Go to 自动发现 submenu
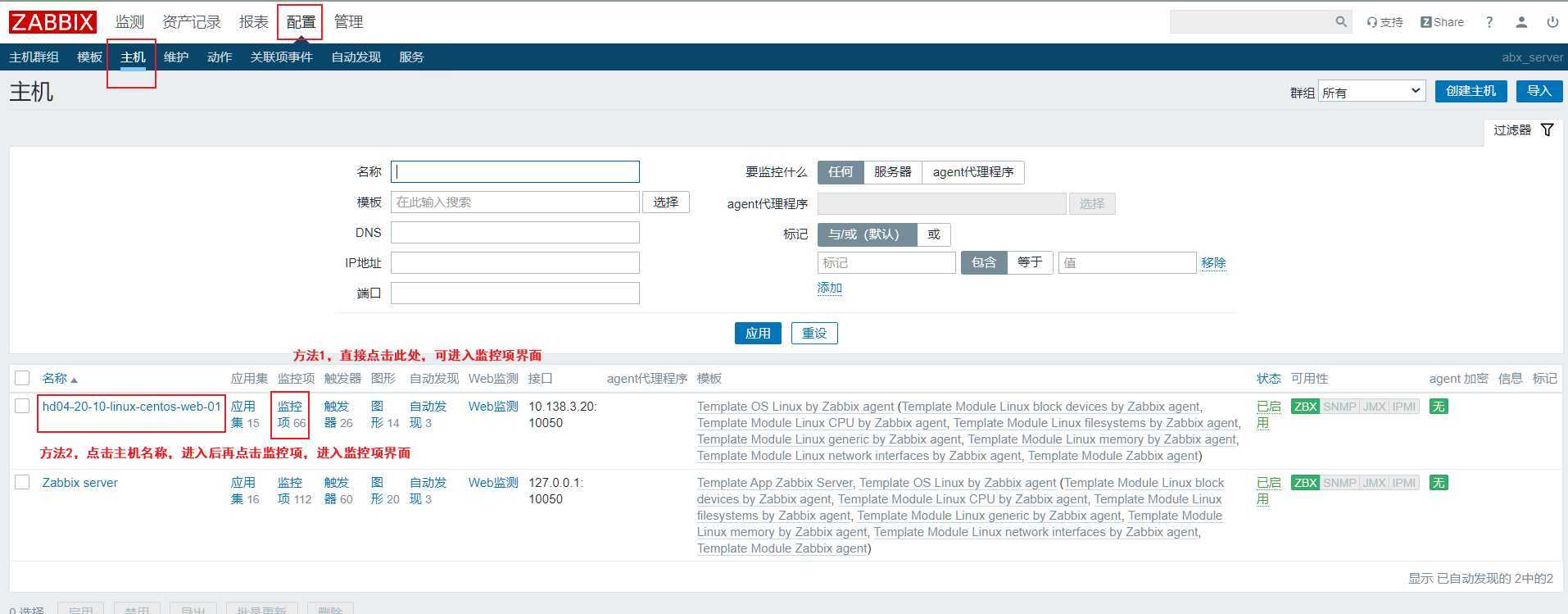The height and width of the screenshot is (614, 1568). [x=356, y=57]
